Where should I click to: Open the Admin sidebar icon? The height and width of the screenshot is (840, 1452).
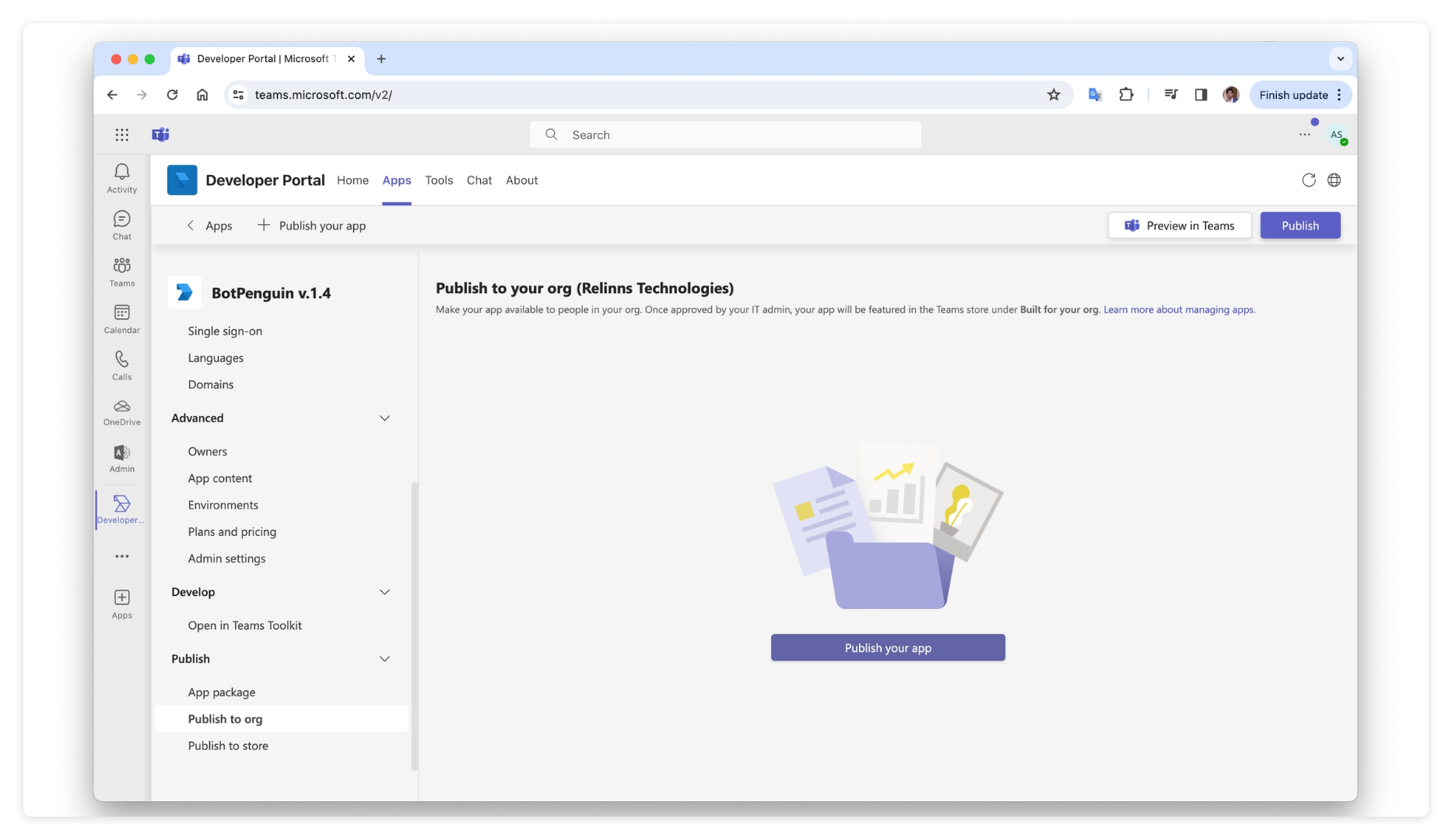[x=121, y=458]
